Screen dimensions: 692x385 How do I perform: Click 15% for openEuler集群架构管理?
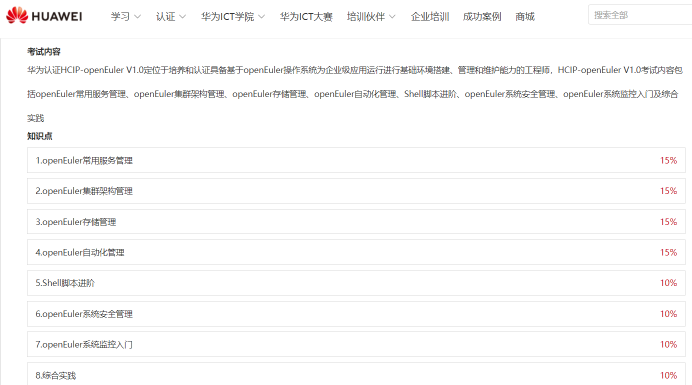[x=668, y=191]
